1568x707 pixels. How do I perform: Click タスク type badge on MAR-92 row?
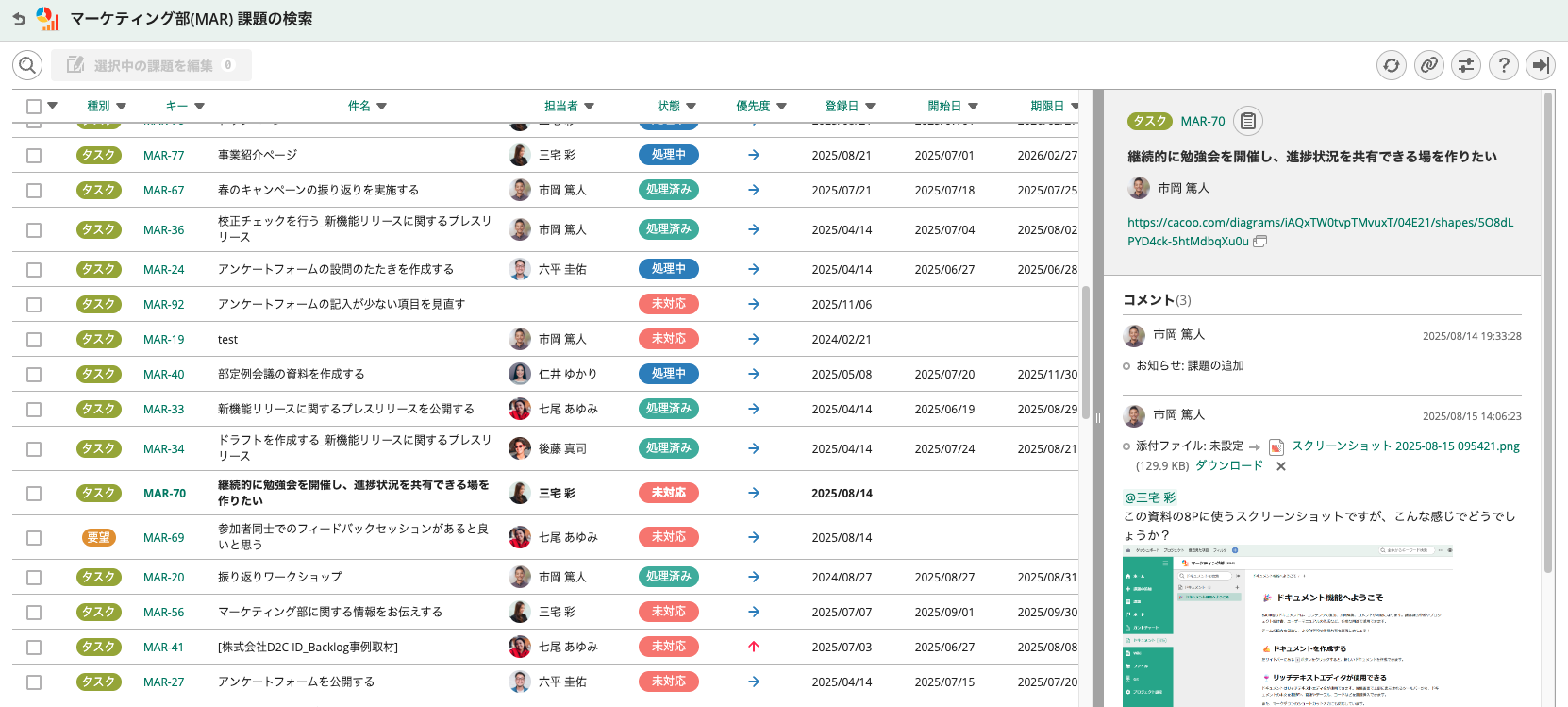[x=99, y=304]
